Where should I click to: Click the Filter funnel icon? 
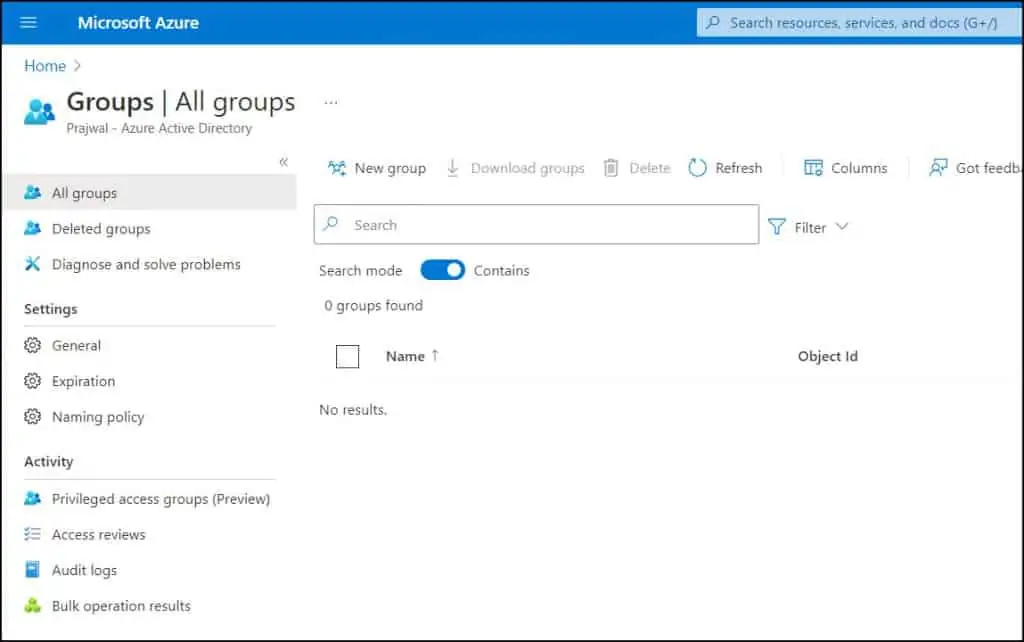[776, 227]
